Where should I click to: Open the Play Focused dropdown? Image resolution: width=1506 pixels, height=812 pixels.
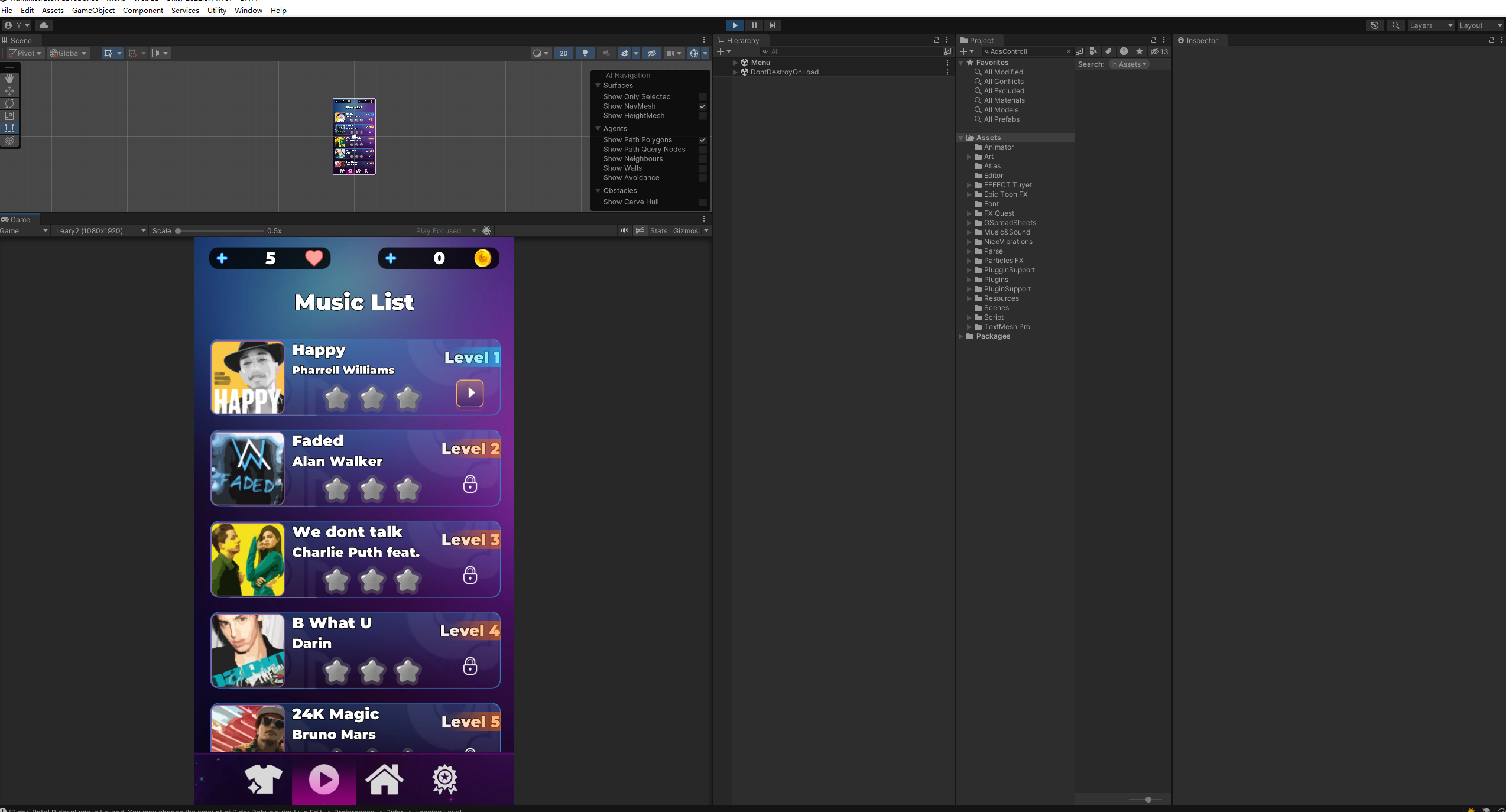446,231
